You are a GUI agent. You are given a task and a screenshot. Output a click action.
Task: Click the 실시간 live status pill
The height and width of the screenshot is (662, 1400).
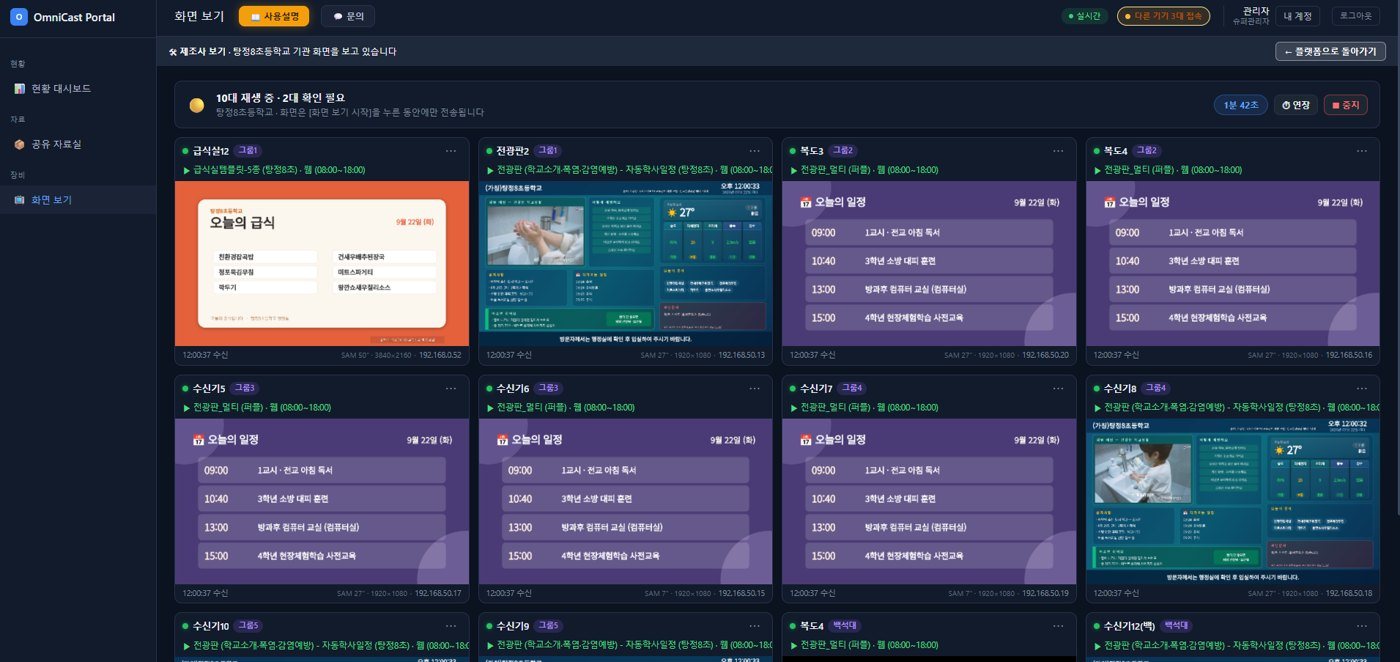point(1084,16)
